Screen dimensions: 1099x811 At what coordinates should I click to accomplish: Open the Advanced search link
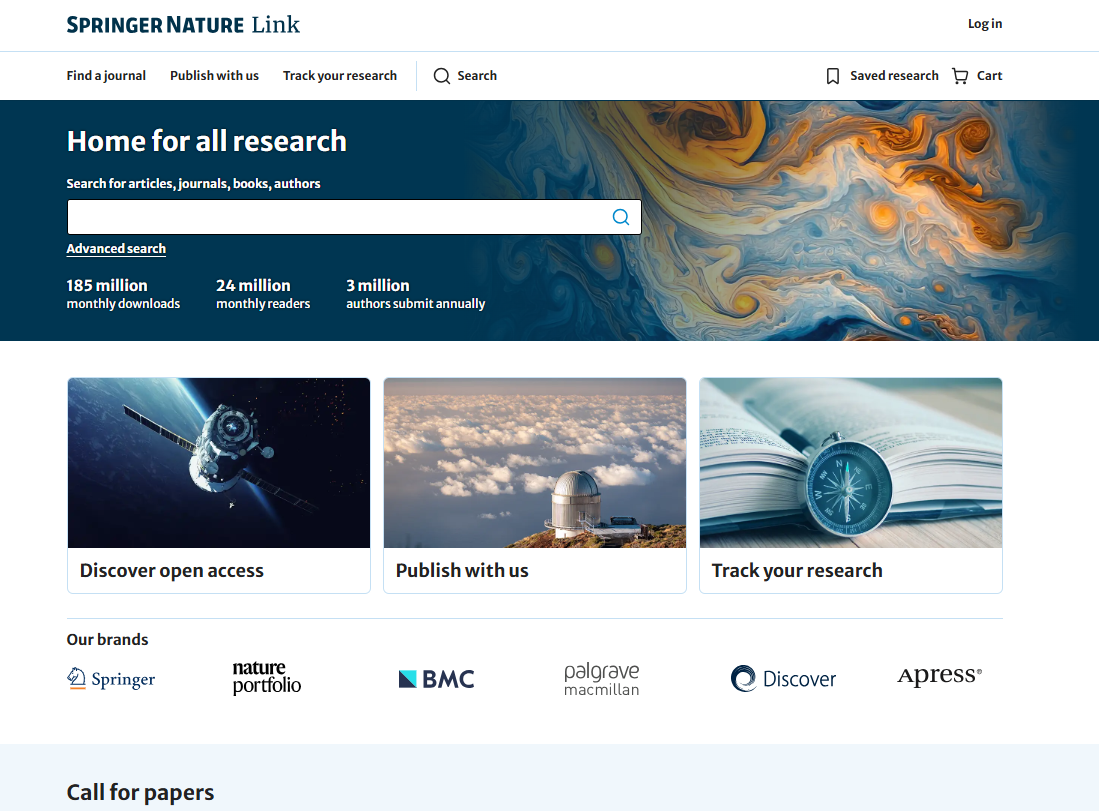point(116,249)
